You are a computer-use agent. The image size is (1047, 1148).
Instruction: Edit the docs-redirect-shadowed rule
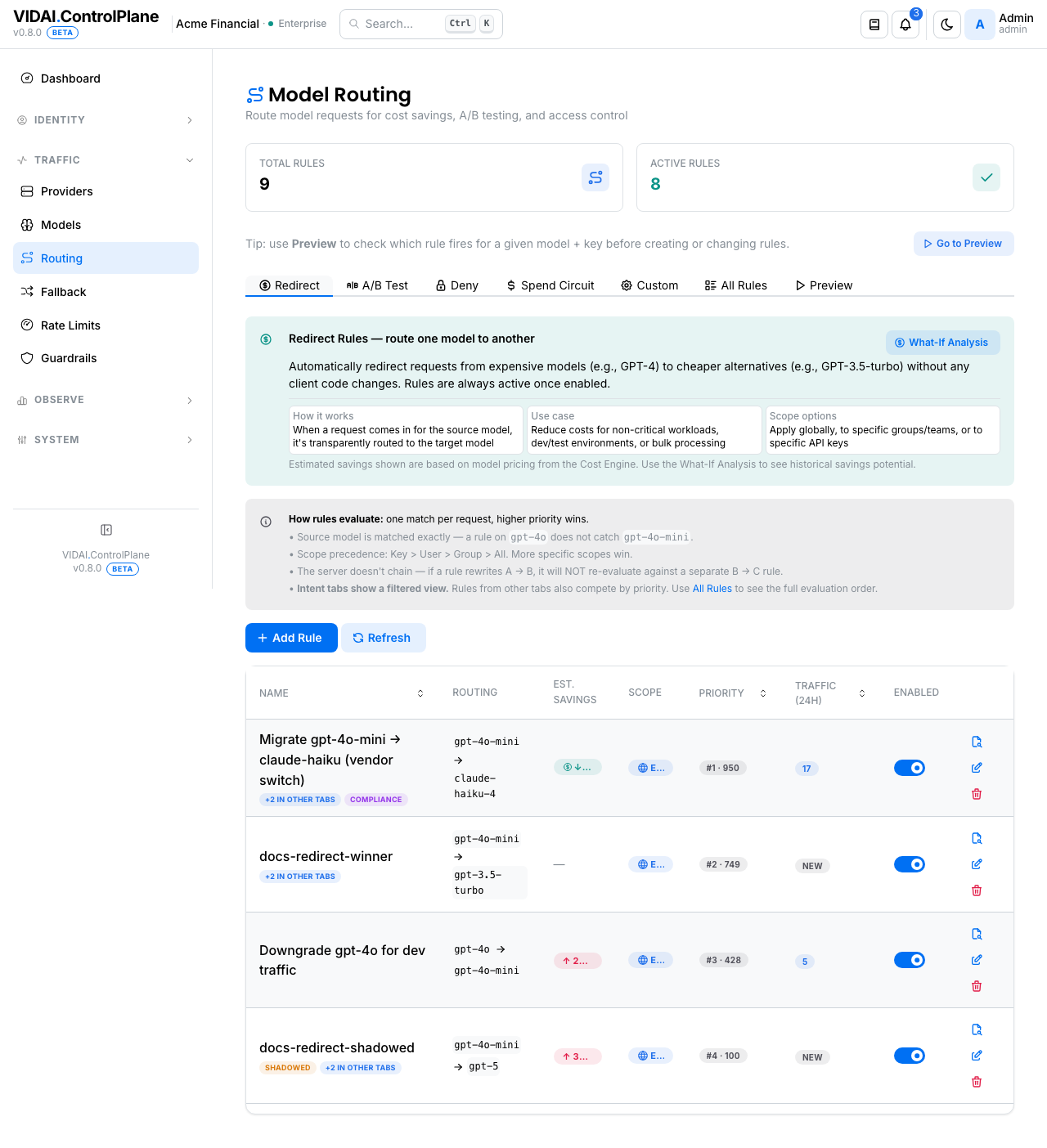pos(977,1056)
